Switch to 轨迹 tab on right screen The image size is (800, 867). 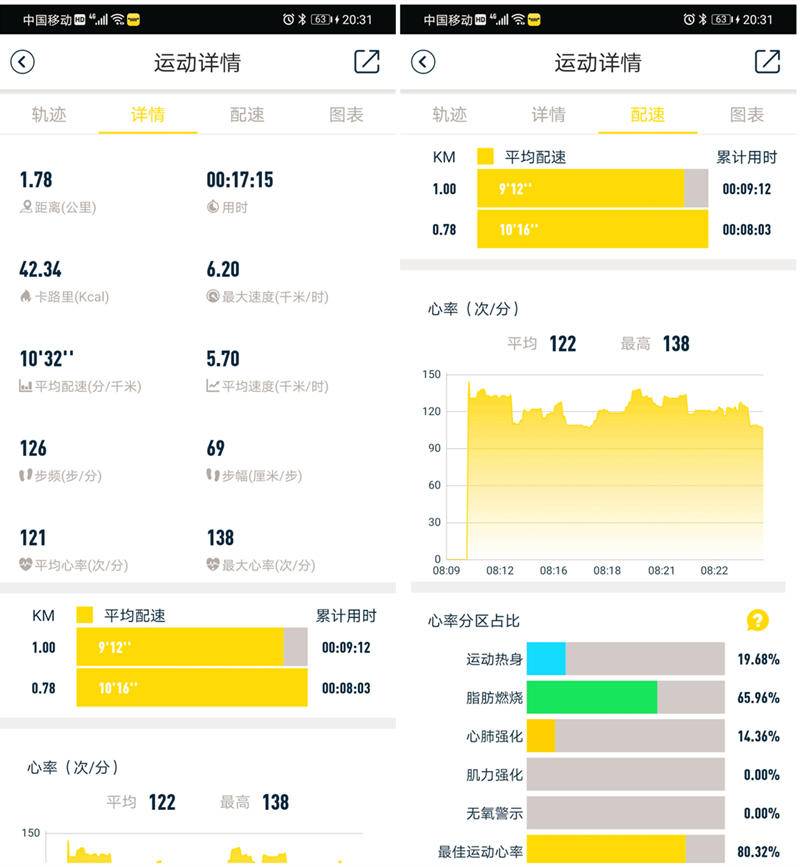[x=449, y=114]
